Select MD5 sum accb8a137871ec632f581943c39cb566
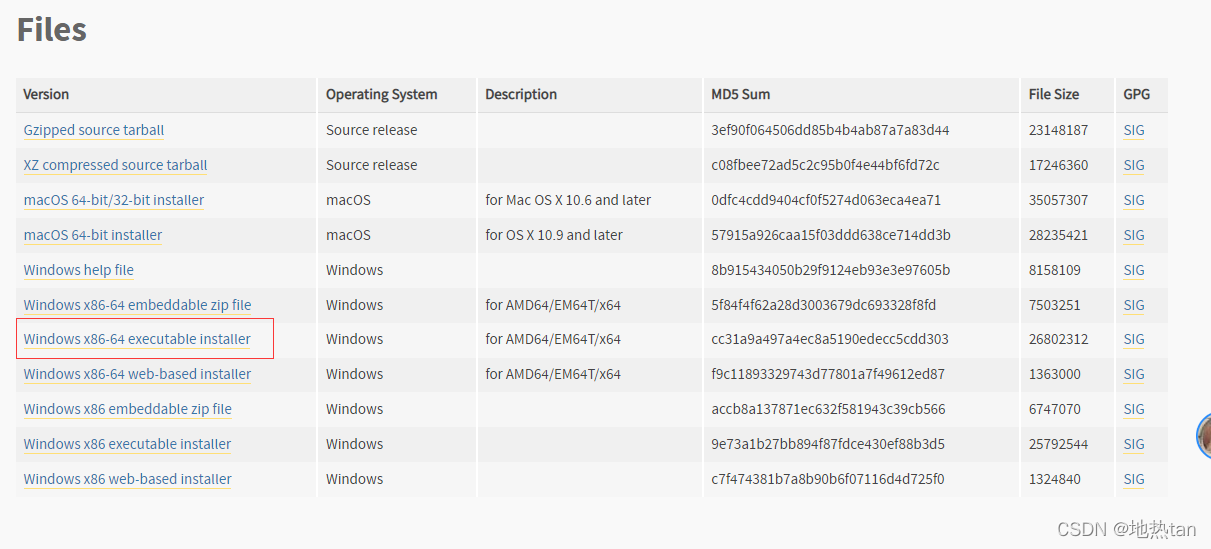The height and width of the screenshot is (549, 1211). pyautogui.click(x=828, y=409)
